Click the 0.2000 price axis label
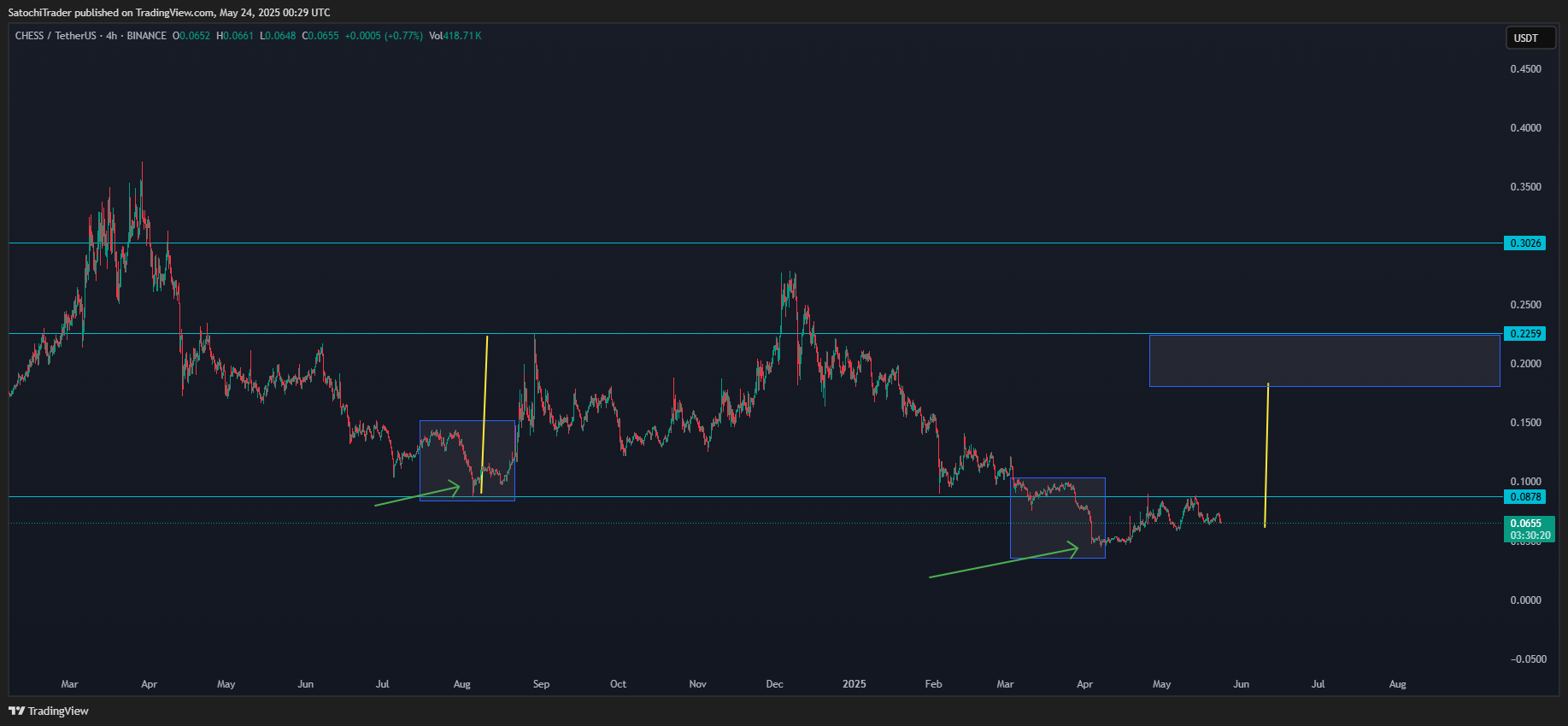This screenshot has height=726, width=1568. pos(1525,364)
